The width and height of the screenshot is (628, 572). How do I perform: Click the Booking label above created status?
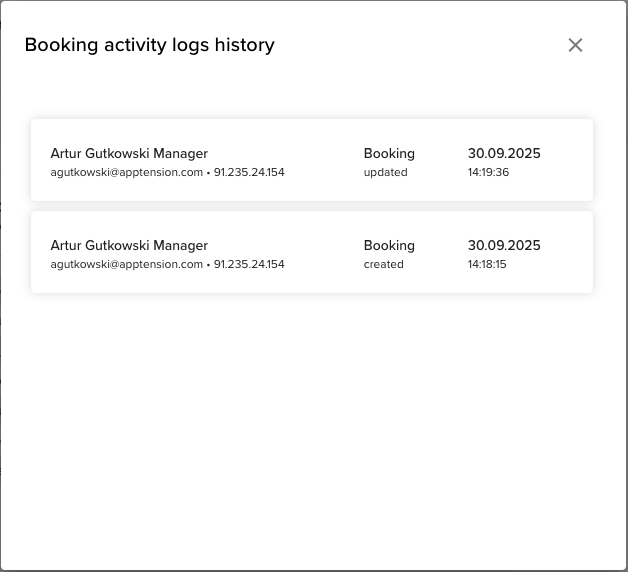[x=389, y=245]
